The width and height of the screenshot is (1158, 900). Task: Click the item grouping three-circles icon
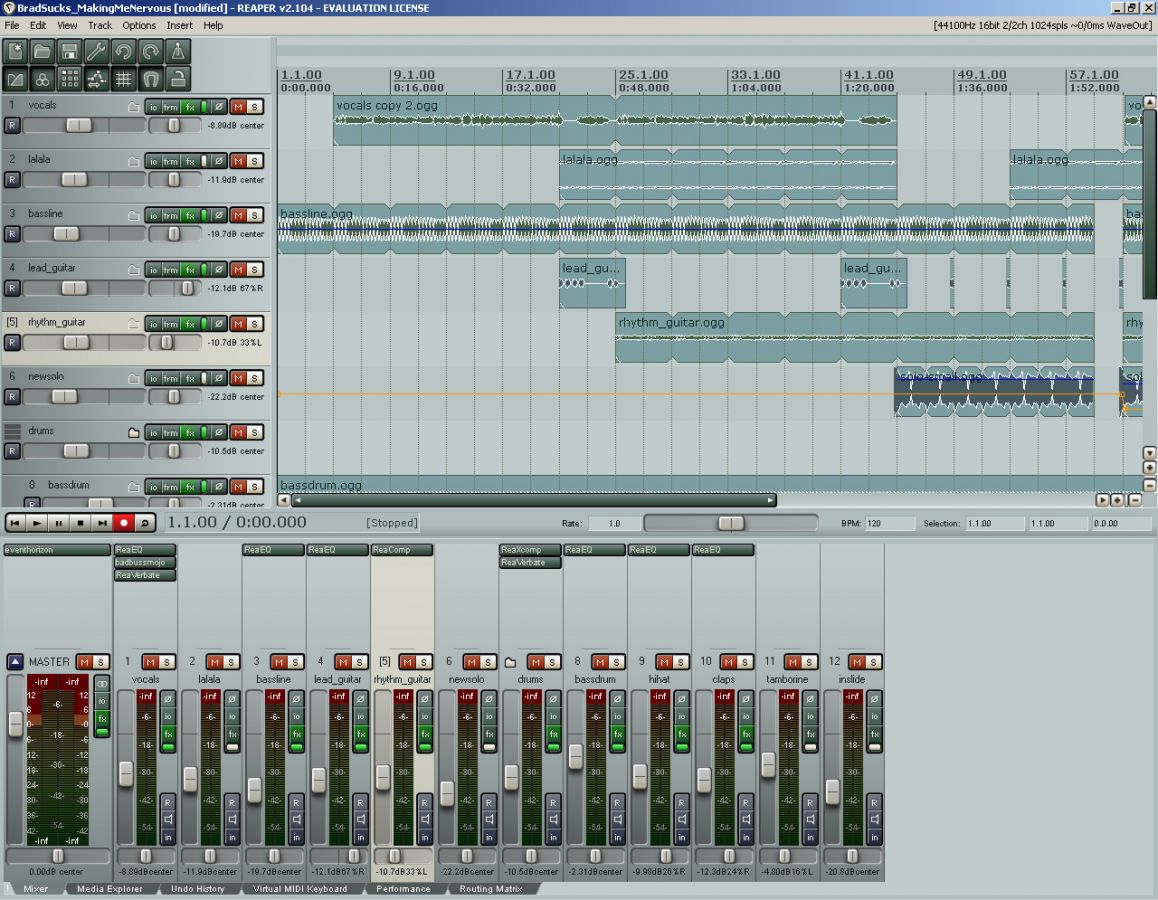pos(43,79)
